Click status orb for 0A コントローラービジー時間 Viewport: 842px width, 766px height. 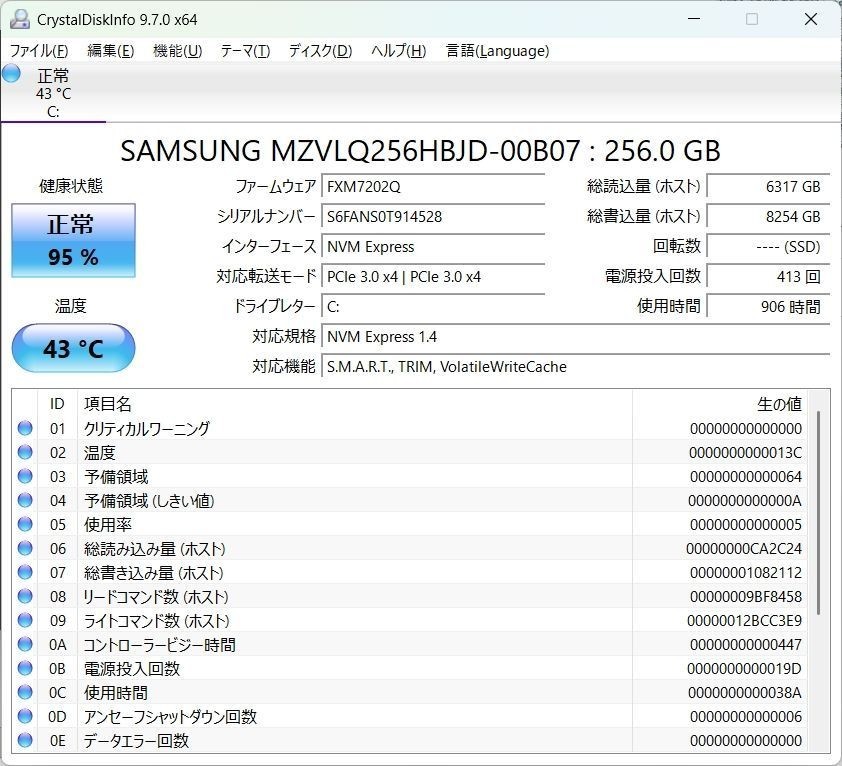(25, 644)
